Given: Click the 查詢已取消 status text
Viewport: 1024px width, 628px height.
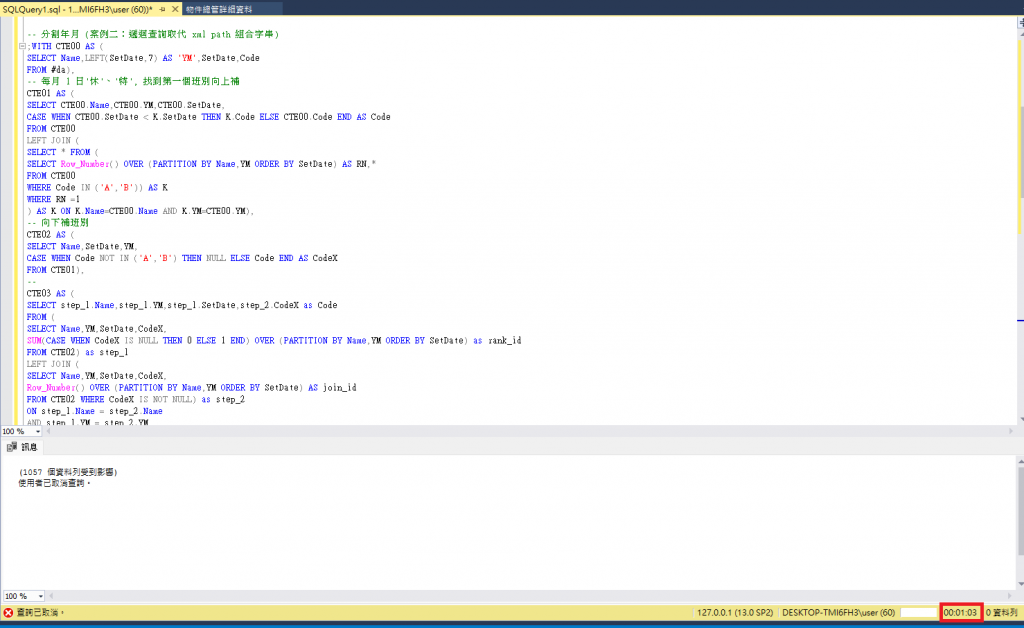Looking at the screenshot, I should point(38,612).
